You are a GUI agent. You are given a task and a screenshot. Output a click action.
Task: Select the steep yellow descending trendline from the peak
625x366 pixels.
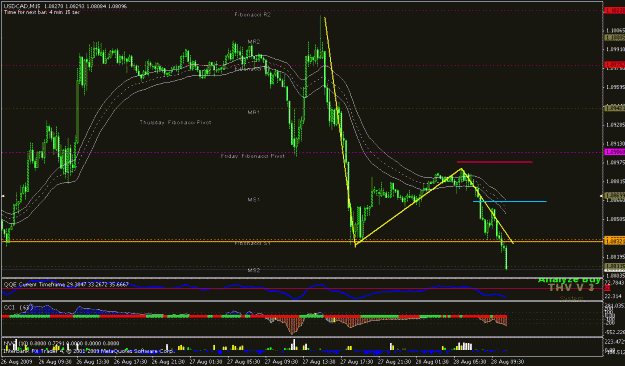pos(340,132)
